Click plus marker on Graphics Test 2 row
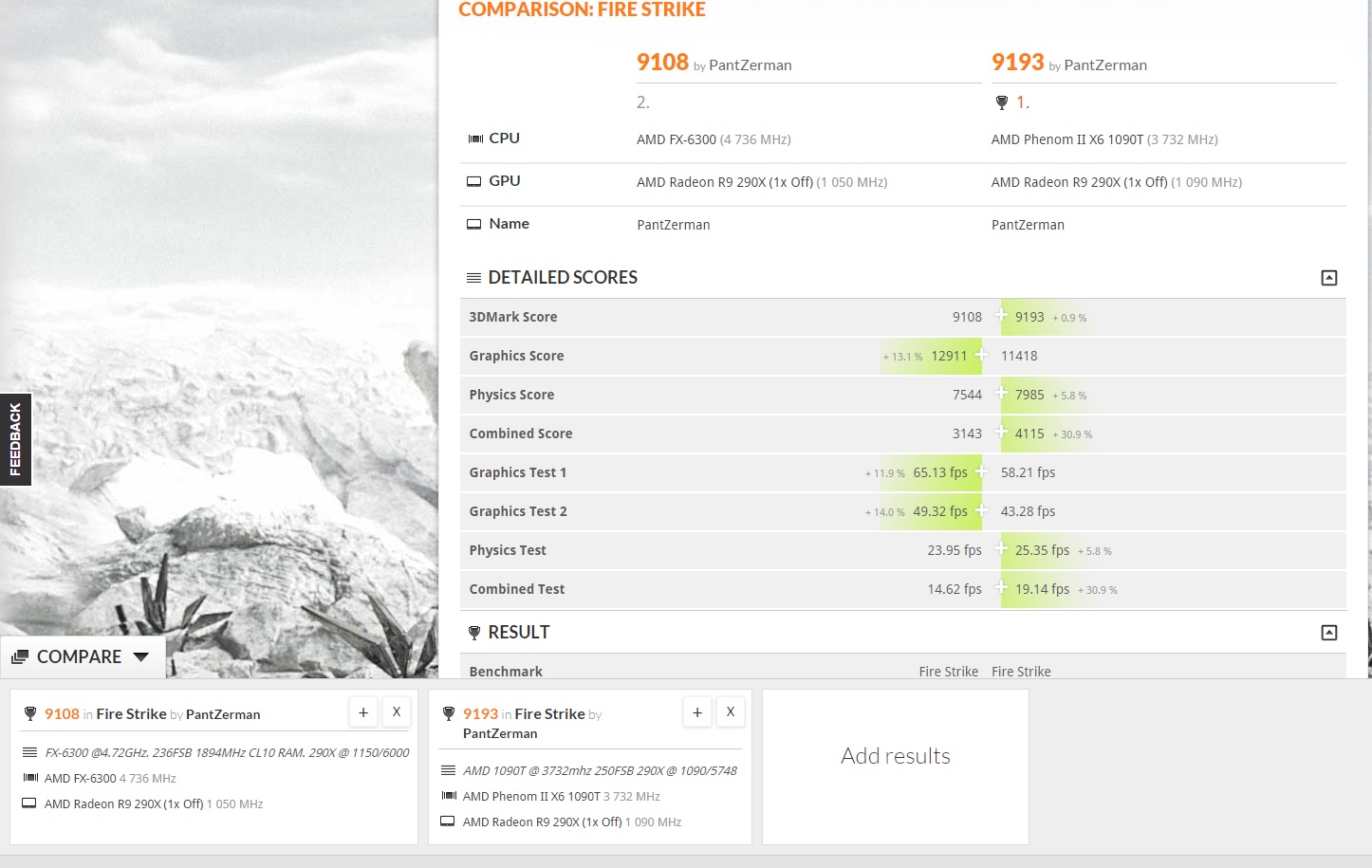This screenshot has width=1372, height=868. pyautogui.click(x=981, y=510)
